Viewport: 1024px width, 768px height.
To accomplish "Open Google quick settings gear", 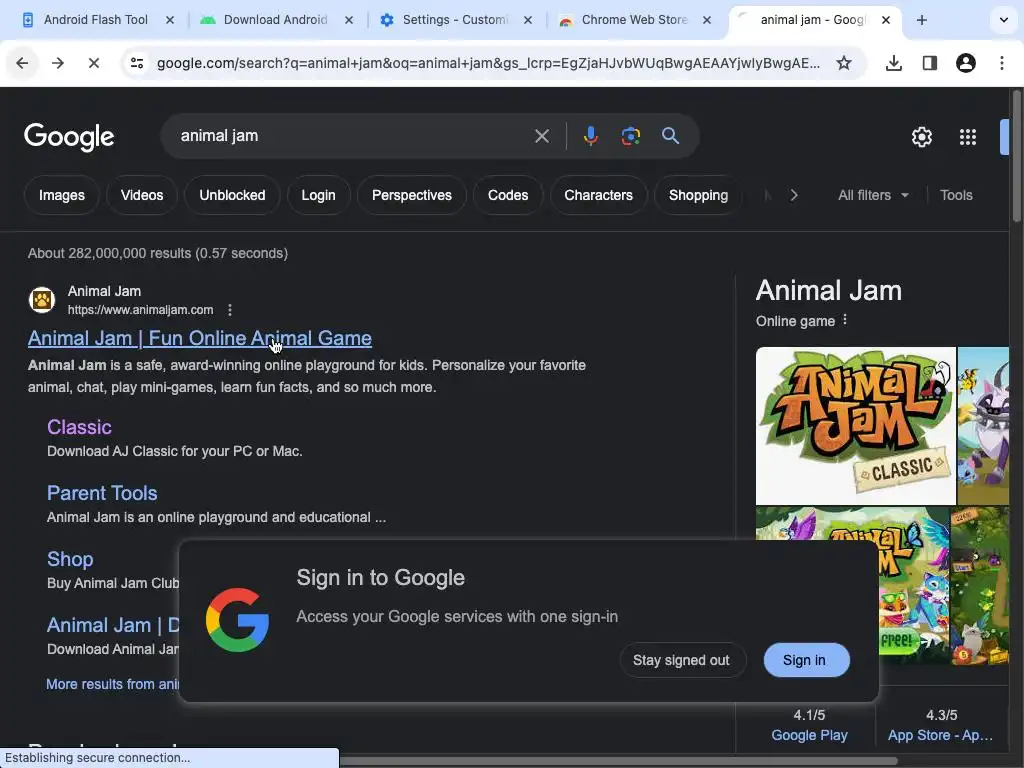I will point(921,137).
